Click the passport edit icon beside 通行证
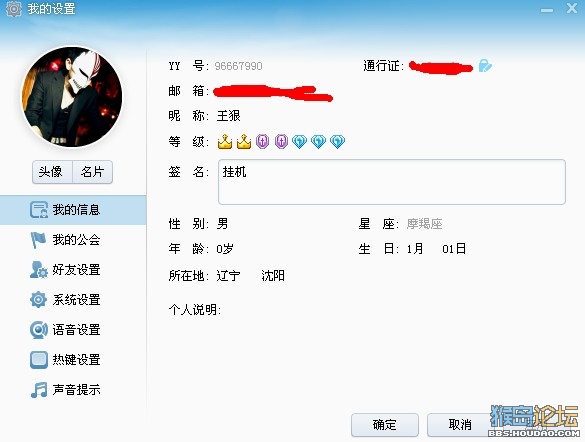The image size is (585, 442). (x=485, y=66)
